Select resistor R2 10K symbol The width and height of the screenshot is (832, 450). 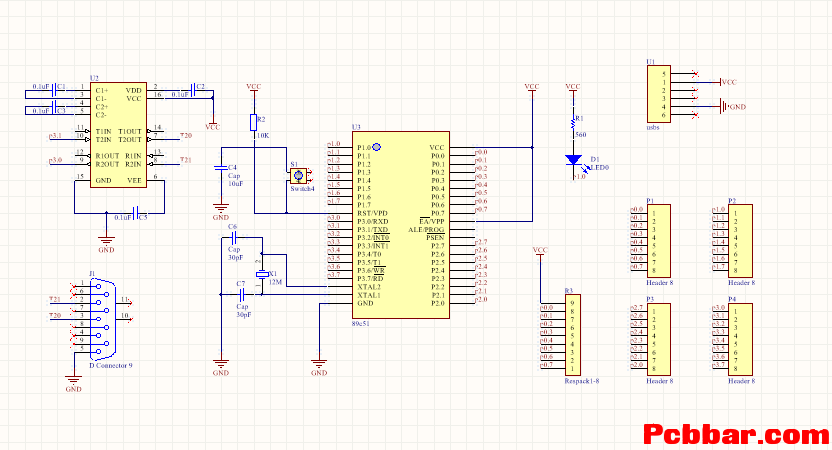[x=254, y=123]
